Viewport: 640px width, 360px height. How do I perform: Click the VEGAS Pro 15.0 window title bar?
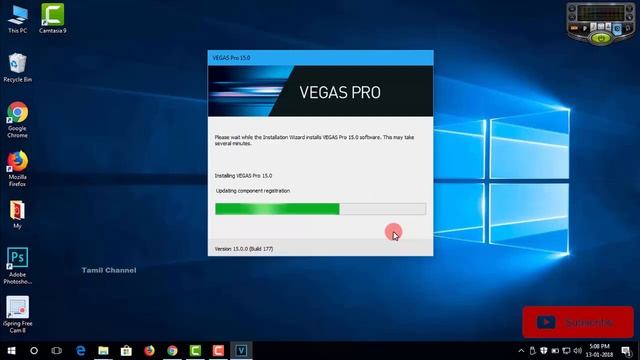coord(320,58)
